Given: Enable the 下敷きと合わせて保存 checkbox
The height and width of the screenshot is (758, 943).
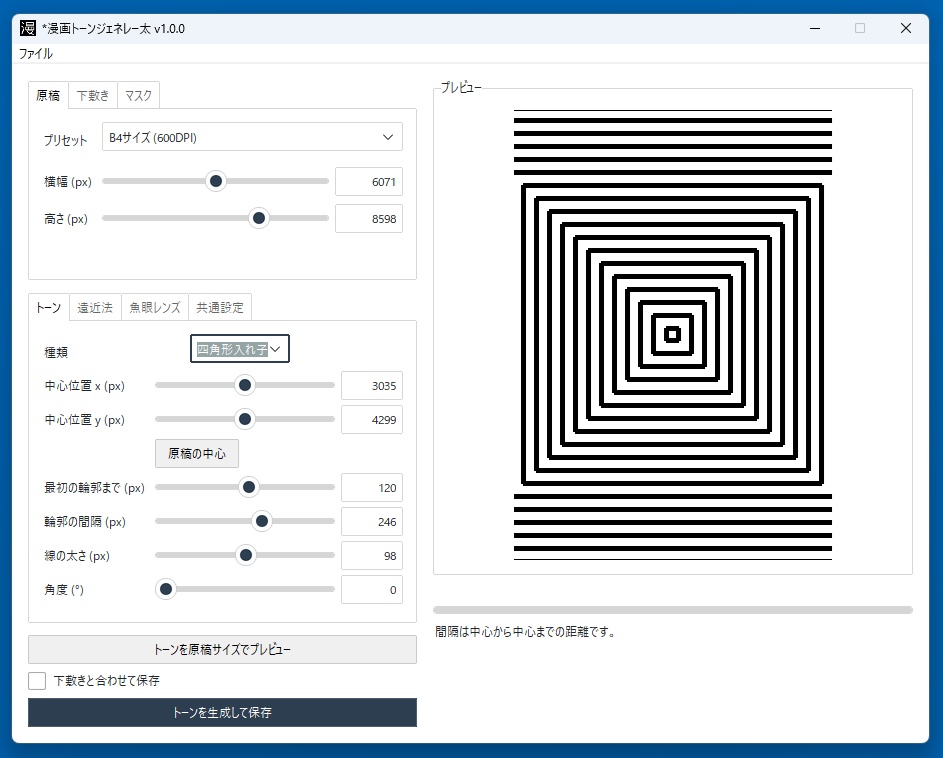Looking at the screenshot, I should (x=37, y=680).
